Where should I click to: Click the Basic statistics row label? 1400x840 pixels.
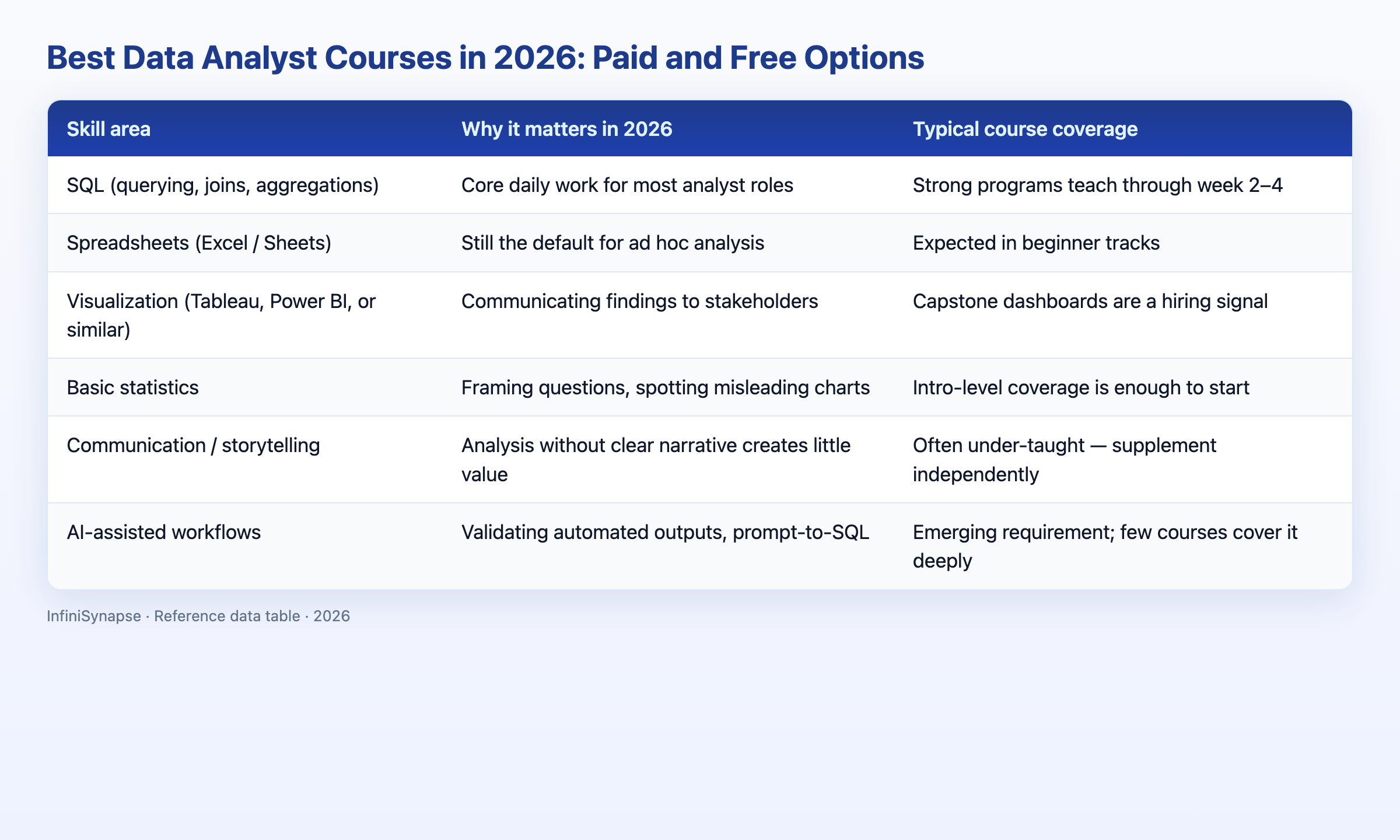tap(132, 387)
